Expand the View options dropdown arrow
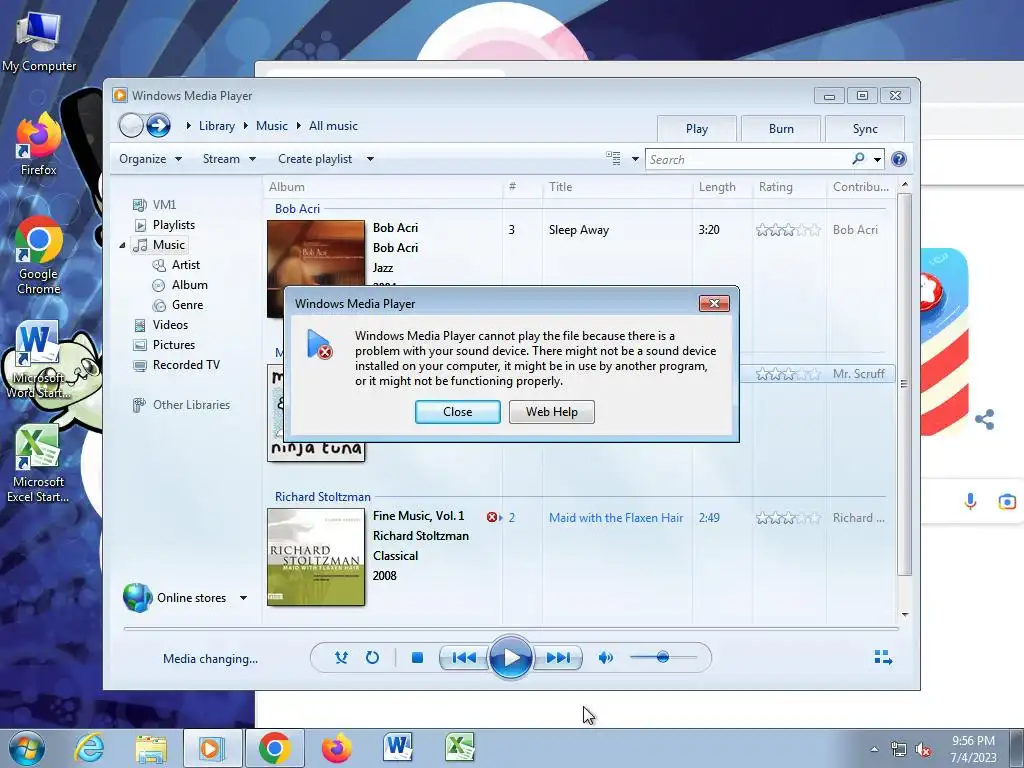This screenshot has height=768, width=1024. click(x=635, y=159)
